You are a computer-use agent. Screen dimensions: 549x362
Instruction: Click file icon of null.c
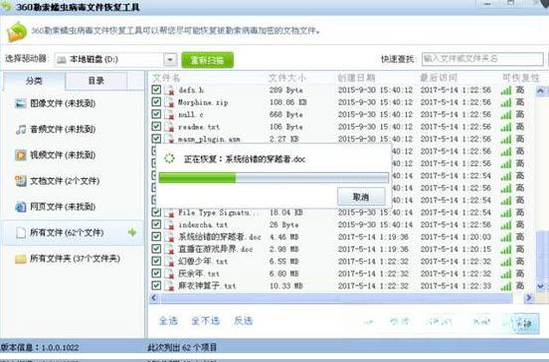169,114
